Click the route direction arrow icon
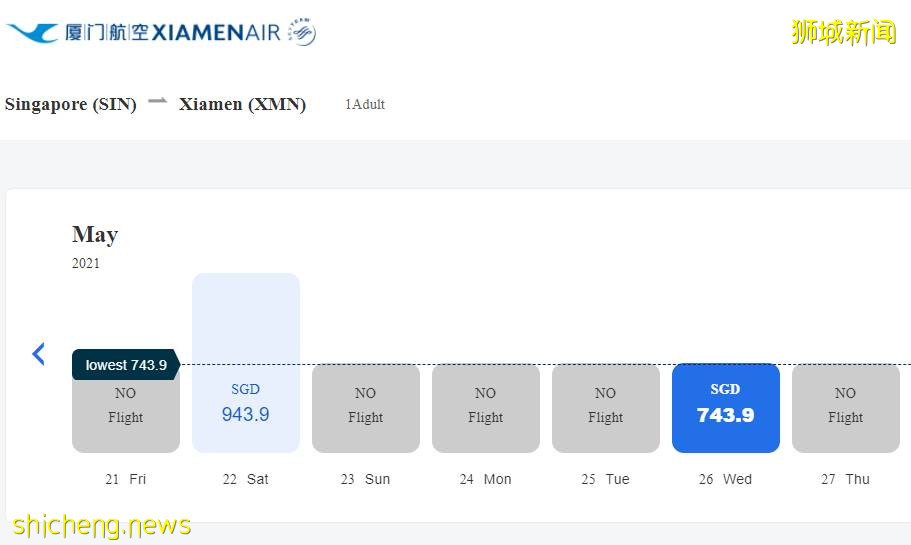The height and width of the screenshot is (545, 911). 157,101
